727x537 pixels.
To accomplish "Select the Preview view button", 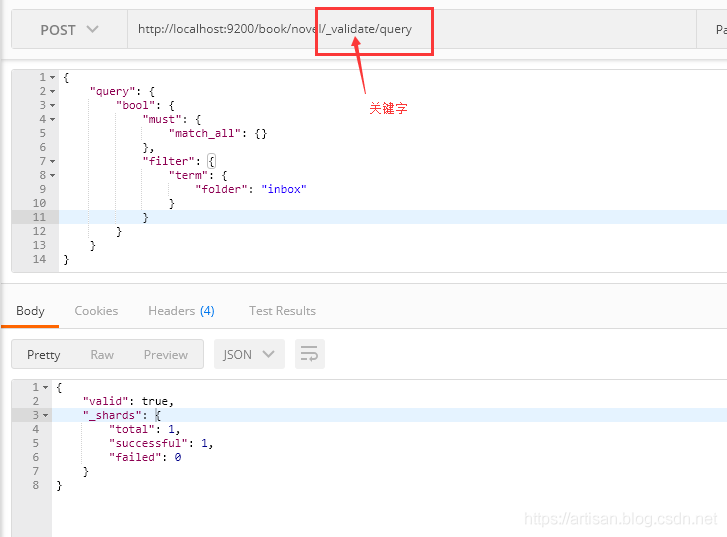I will [x=165, y=354].
